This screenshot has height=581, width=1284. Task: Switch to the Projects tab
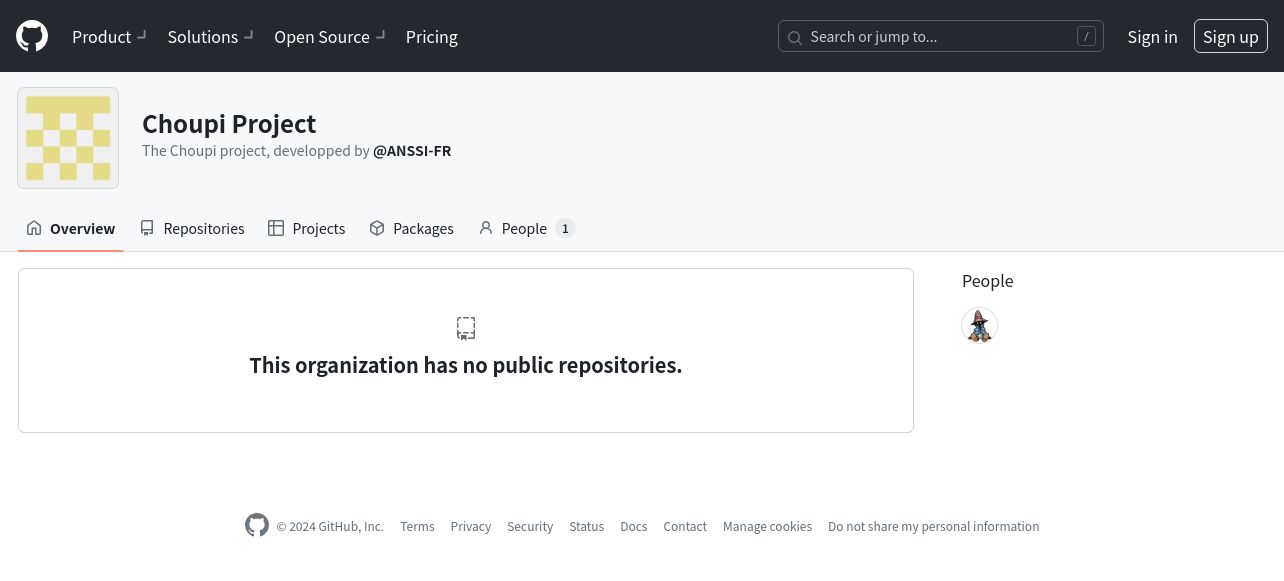(307, 228)
